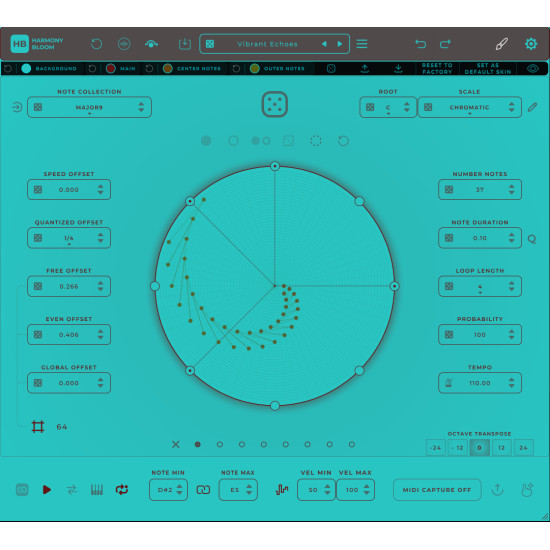Click the metronome icon in Tempo field
Image resolution: width=550 pixels, height=550 pixels.
click(449, 383)
